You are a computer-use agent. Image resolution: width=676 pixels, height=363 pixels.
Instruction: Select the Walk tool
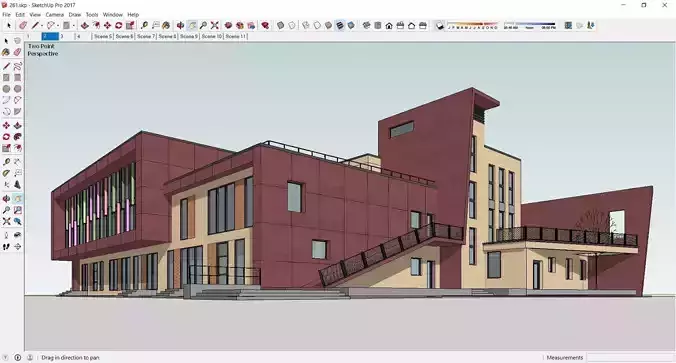click(6, 247)
